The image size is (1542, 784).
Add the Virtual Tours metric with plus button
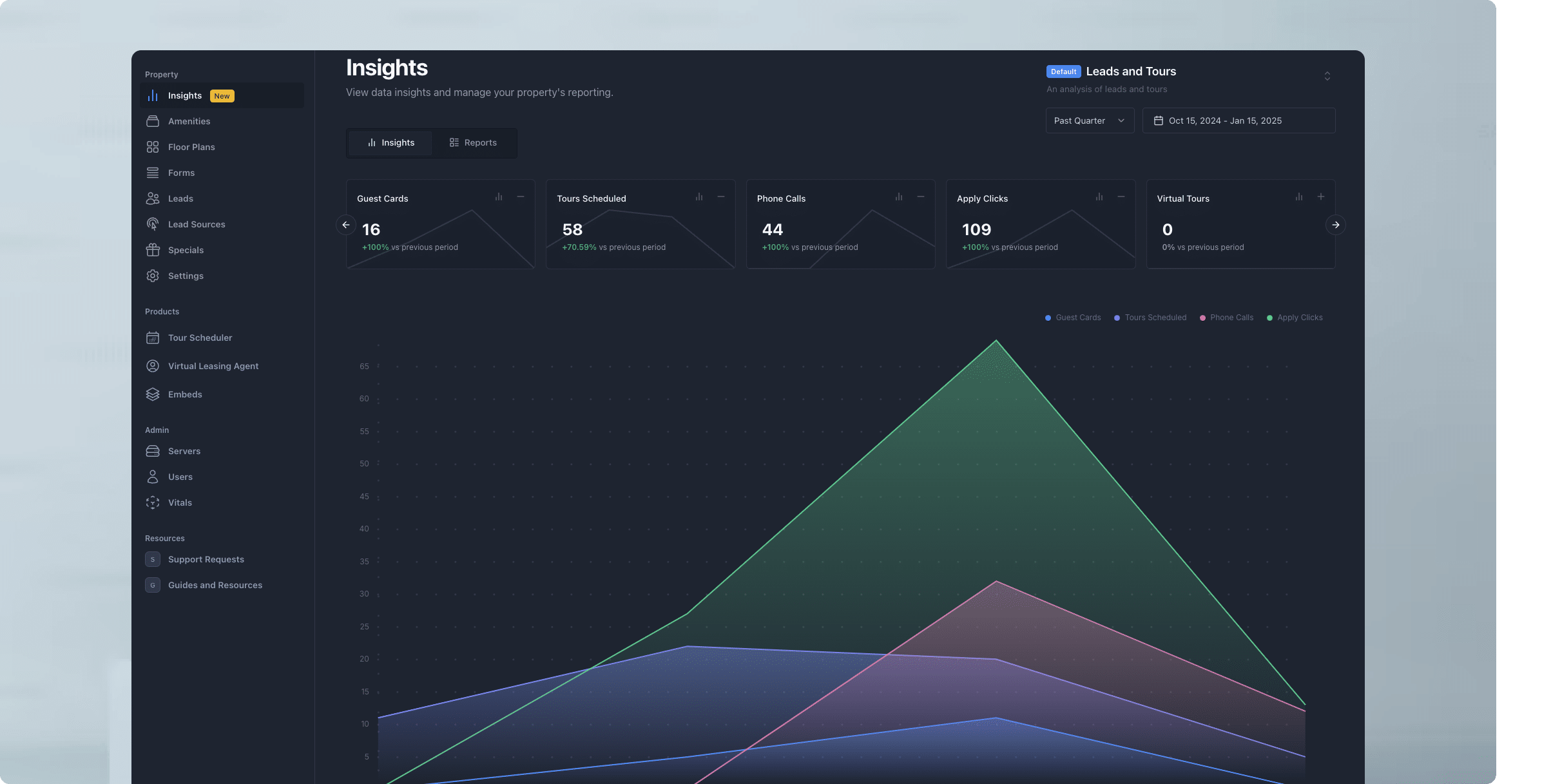[1321, 197]
